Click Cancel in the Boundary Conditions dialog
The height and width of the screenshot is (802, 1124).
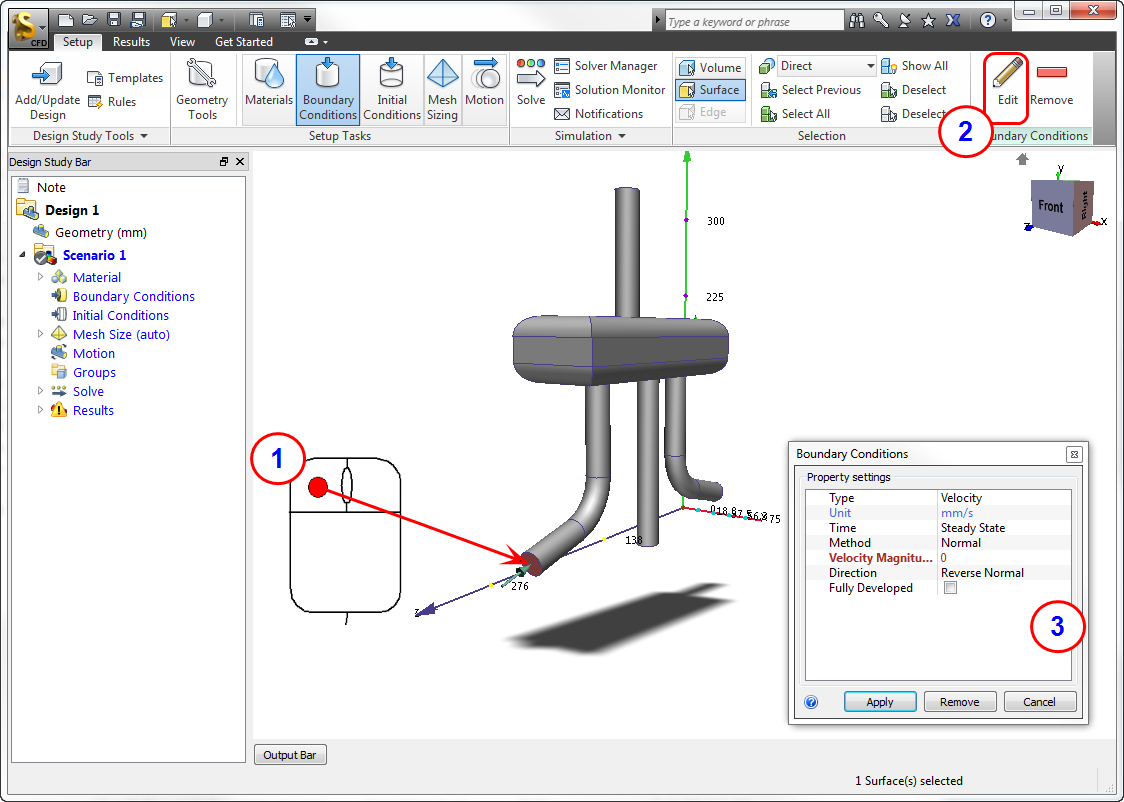pos(1039,702)
